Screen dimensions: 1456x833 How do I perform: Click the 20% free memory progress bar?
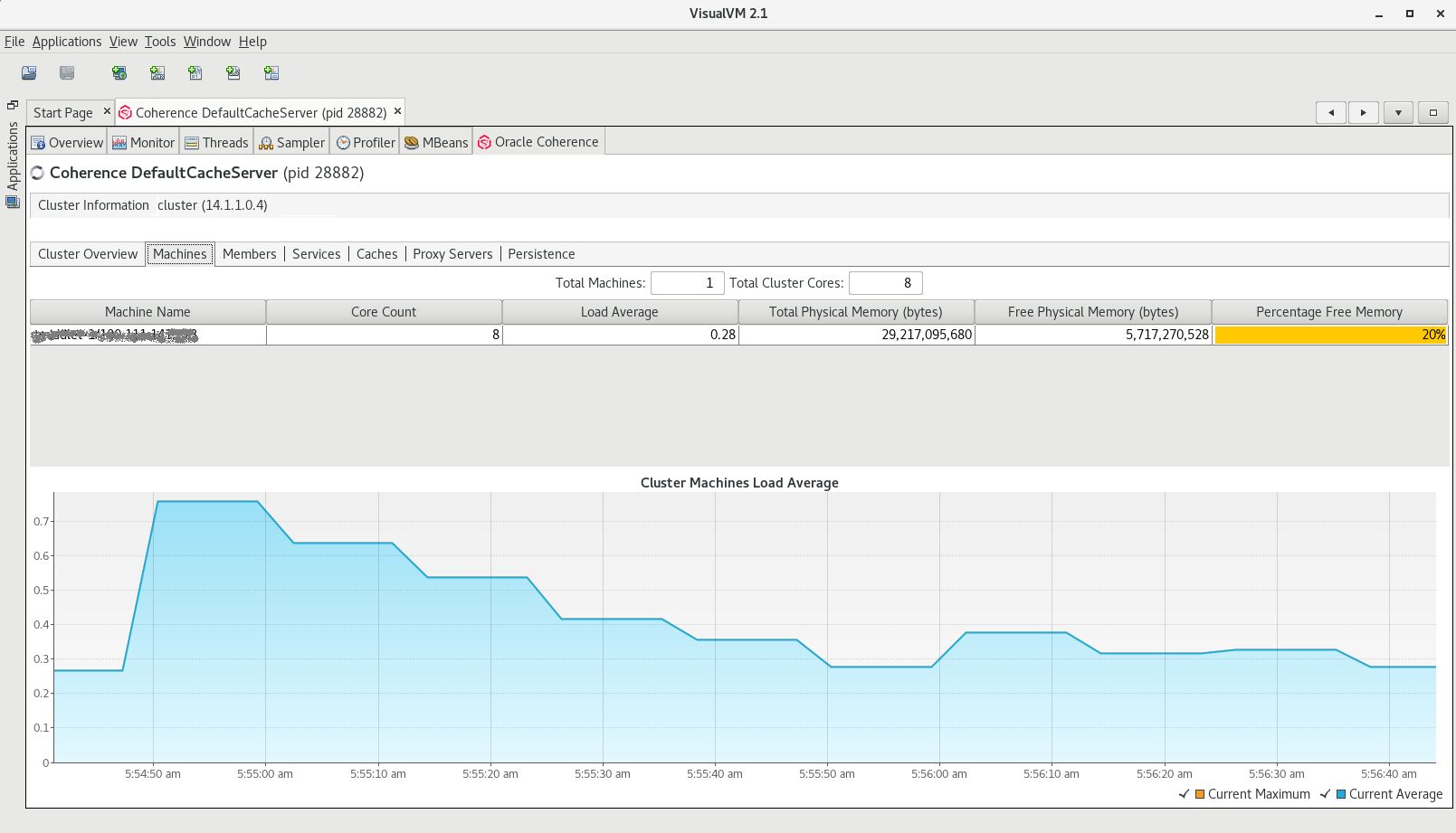(x=1330, y=335)
